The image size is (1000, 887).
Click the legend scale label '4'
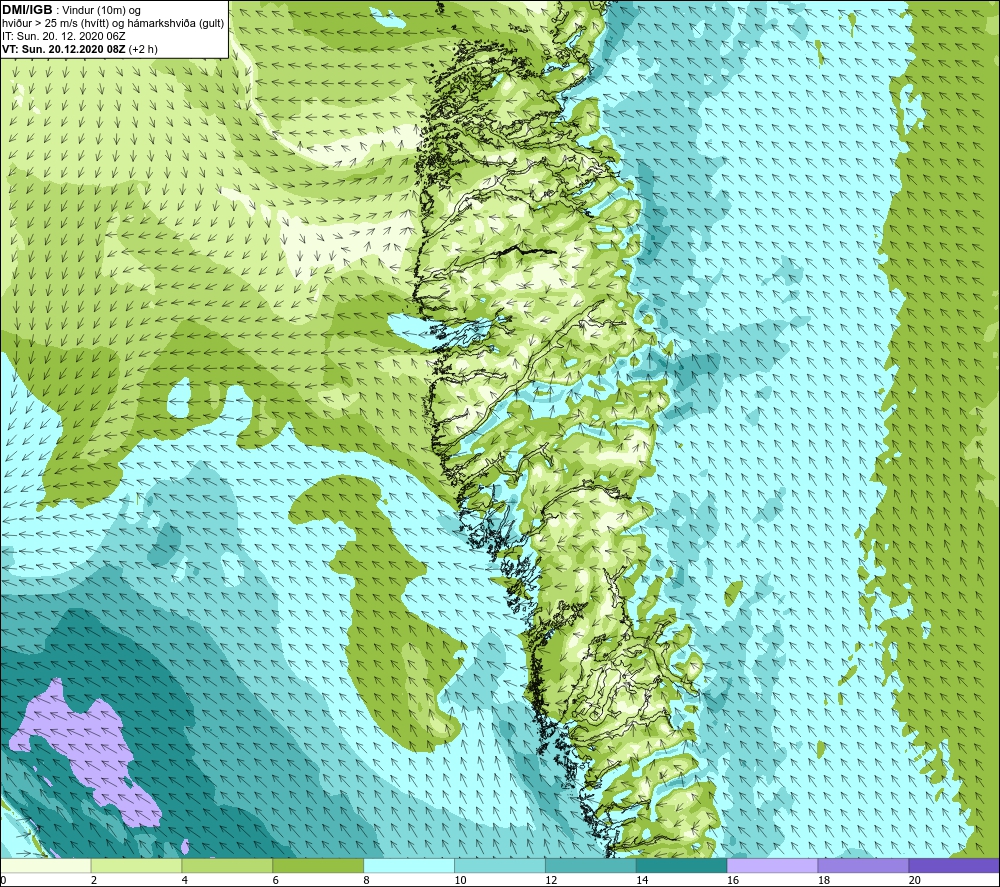[x=185, y=880]
